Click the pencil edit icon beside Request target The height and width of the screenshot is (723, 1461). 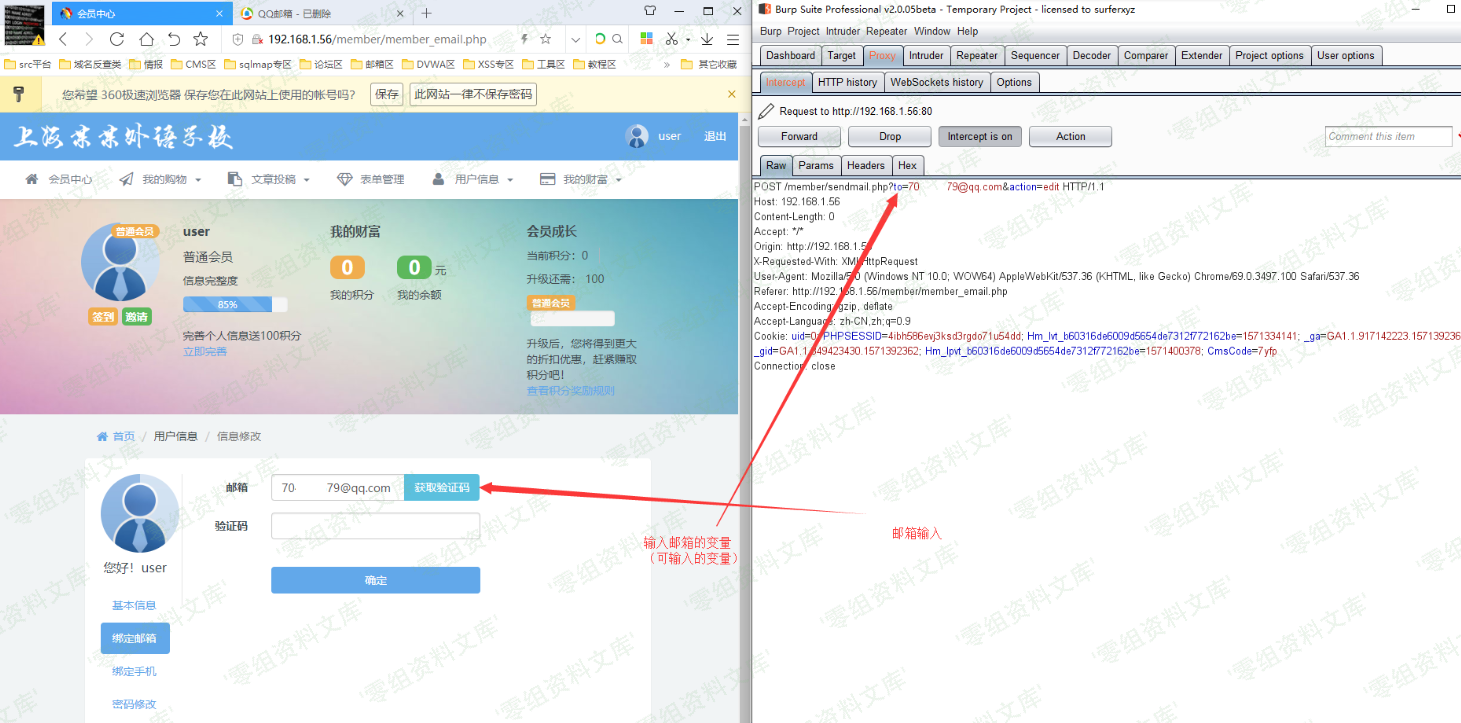(x=766, y=111)
